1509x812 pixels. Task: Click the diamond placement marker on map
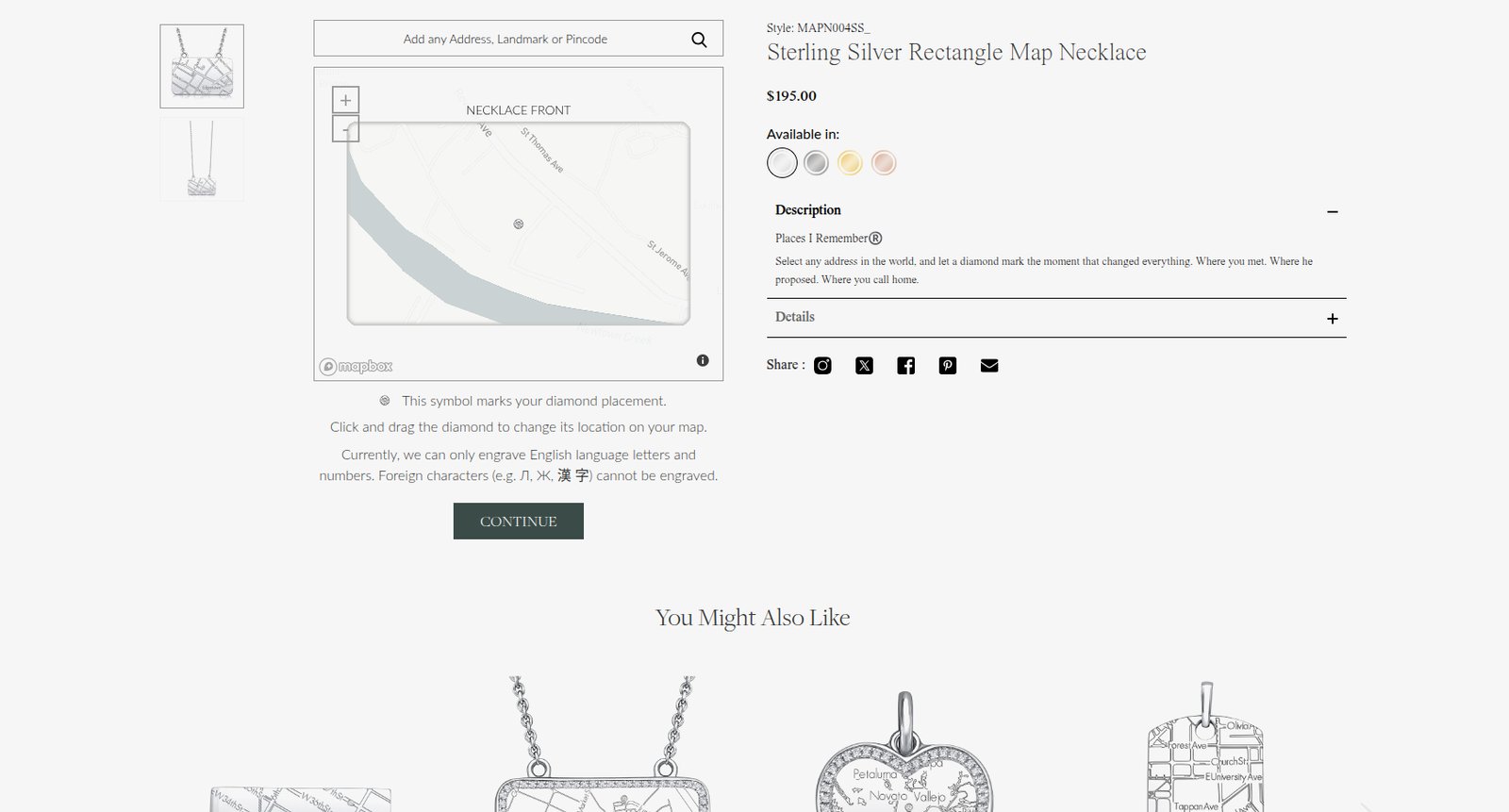tap(519, 224)
